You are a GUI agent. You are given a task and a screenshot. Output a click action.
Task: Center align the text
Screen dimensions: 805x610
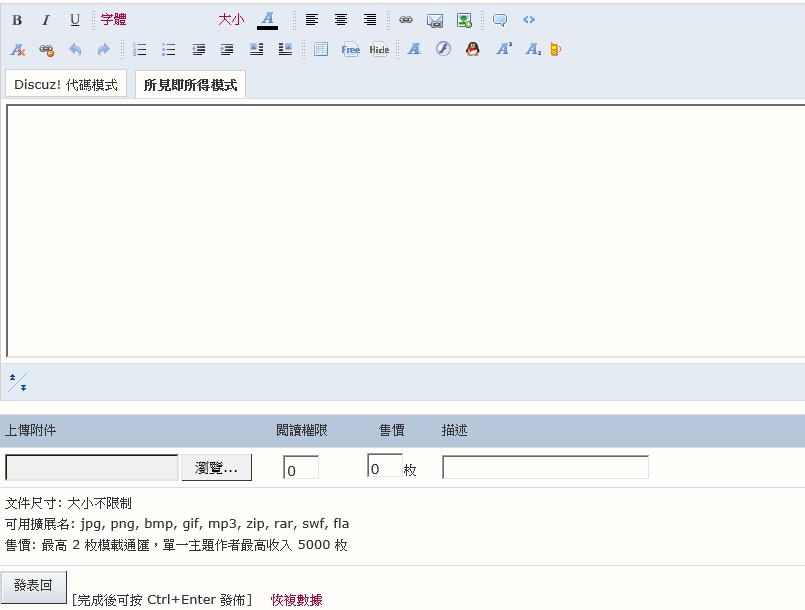pyautogui.click(x=340, y=20)
